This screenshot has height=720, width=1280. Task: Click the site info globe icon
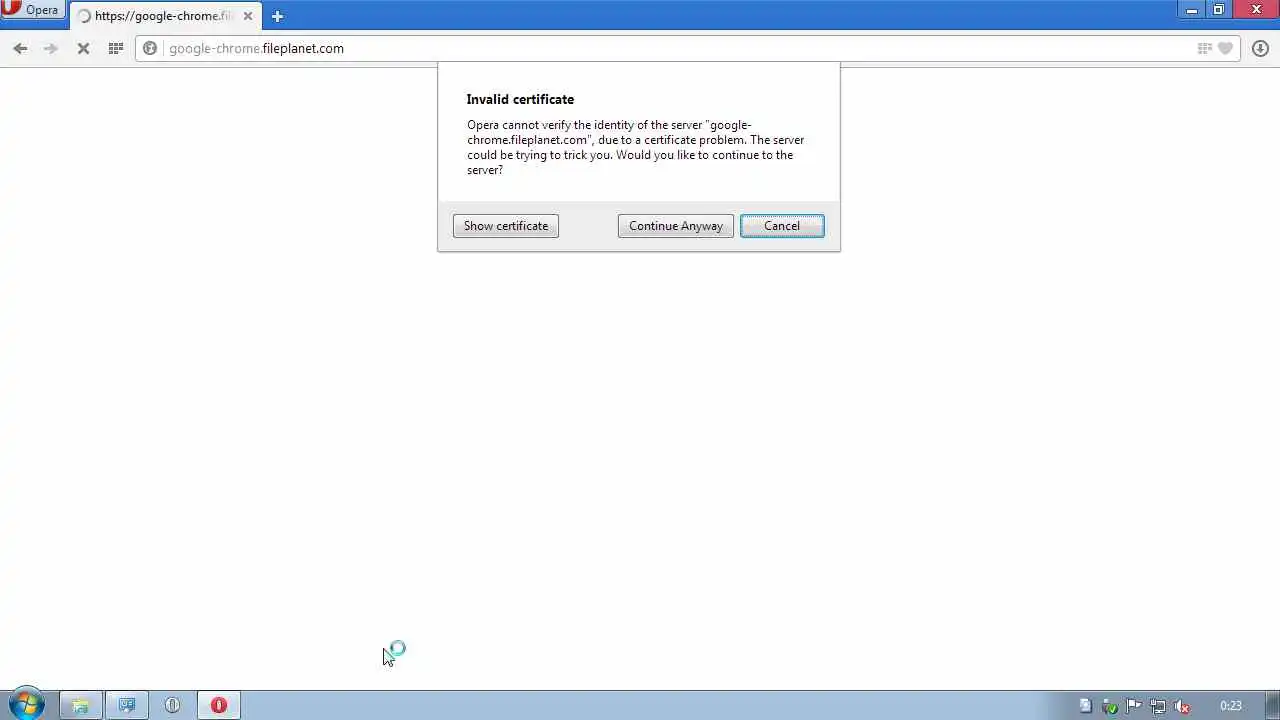[x=150, y=48]
